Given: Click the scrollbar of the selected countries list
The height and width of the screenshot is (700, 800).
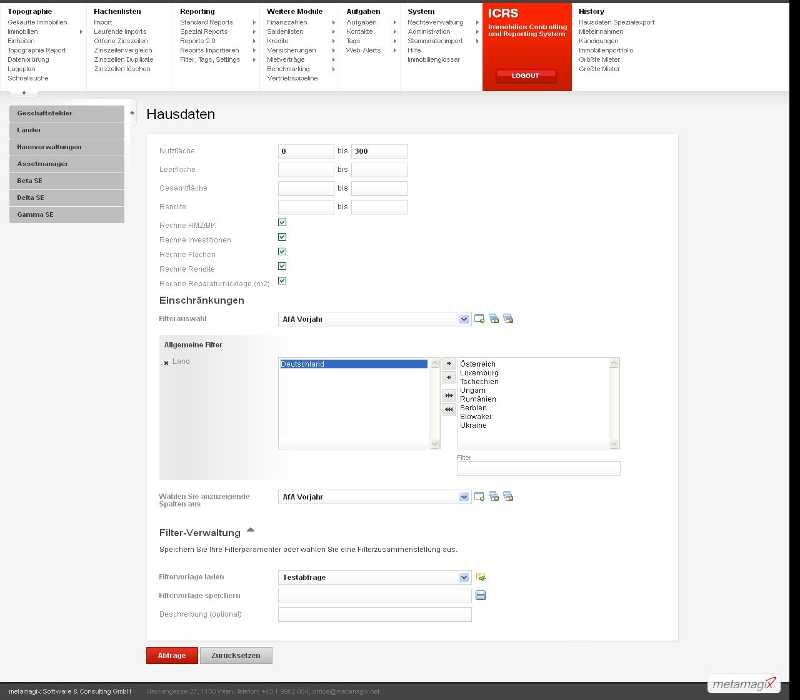Looking at the screenshot, I should [435, 403].
